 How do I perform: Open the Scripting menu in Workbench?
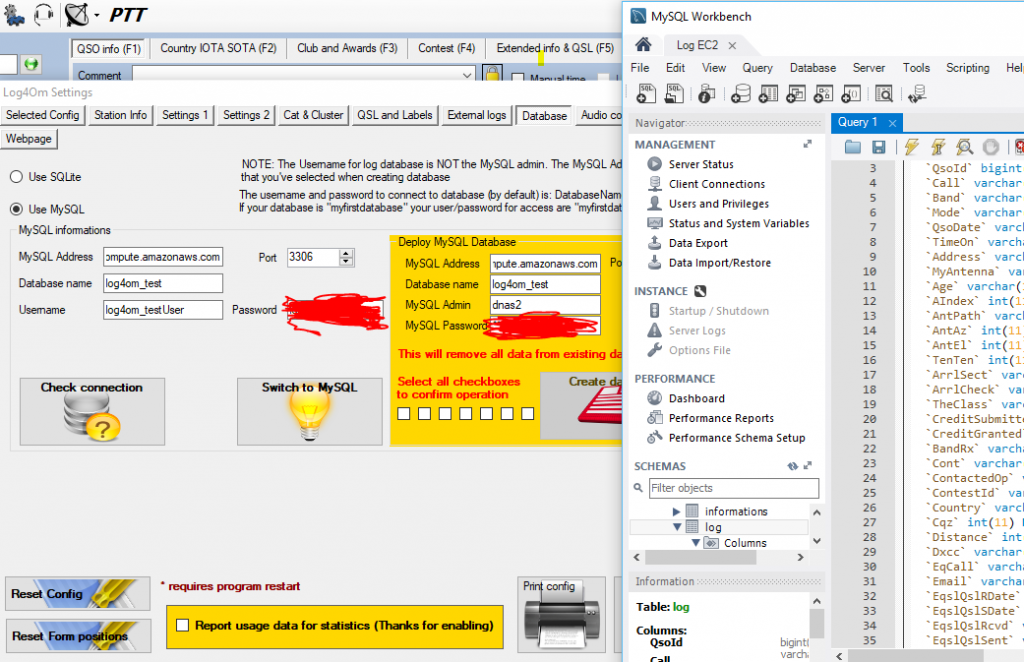[967, 68]
